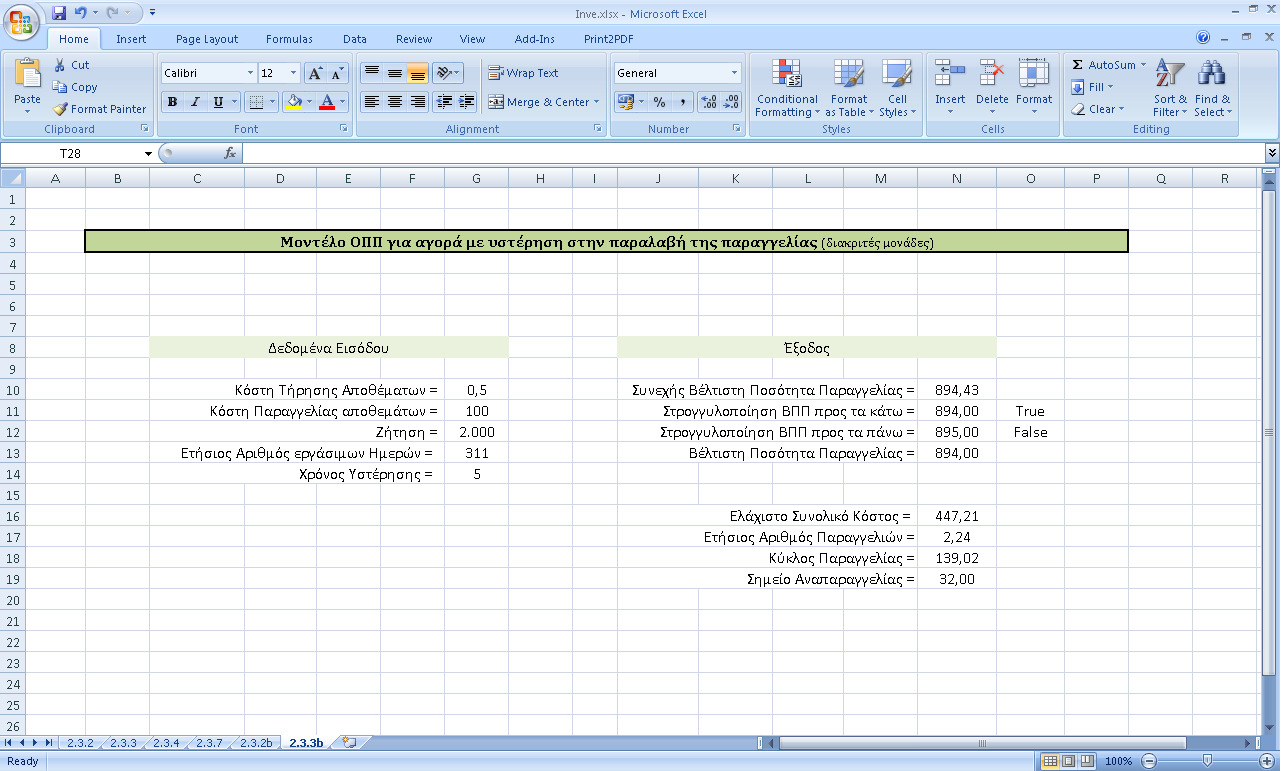Switch to Page Layout view in status bar
Image resolution: width=1281 pixels, height=771 pixels.
click(x=1068, y=761)
